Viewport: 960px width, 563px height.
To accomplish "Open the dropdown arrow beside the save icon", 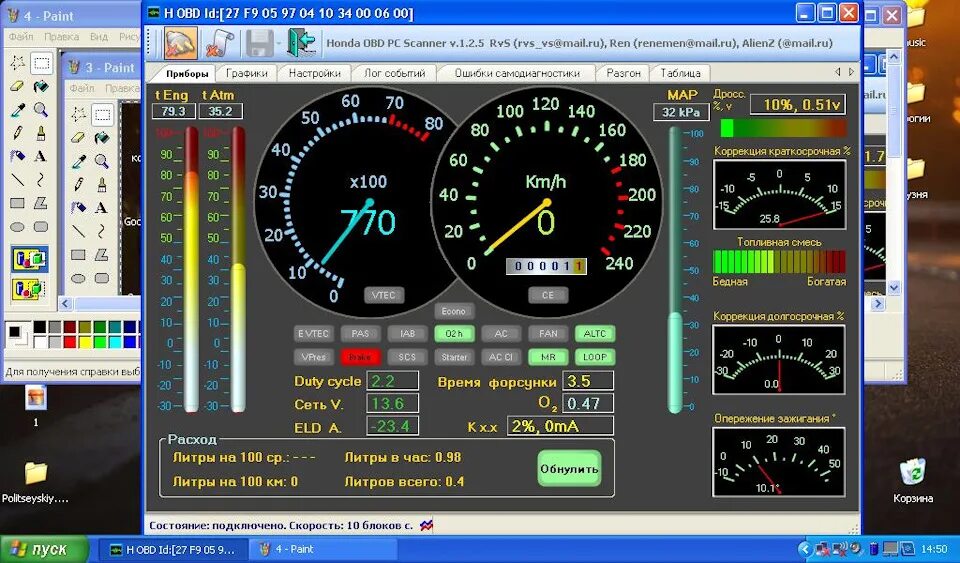I will tap(279, 44).
